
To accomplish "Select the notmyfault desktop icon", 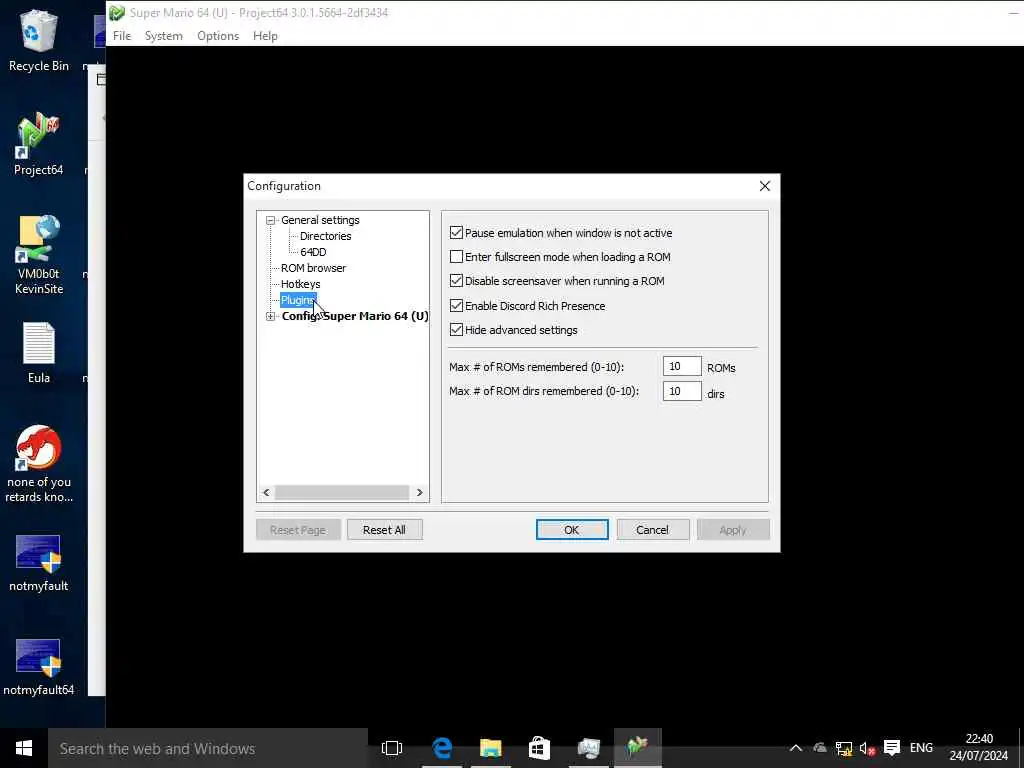I will click(39, 563).
